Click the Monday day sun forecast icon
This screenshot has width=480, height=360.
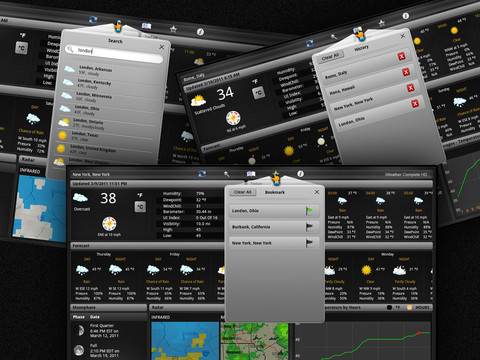(366, 269)
